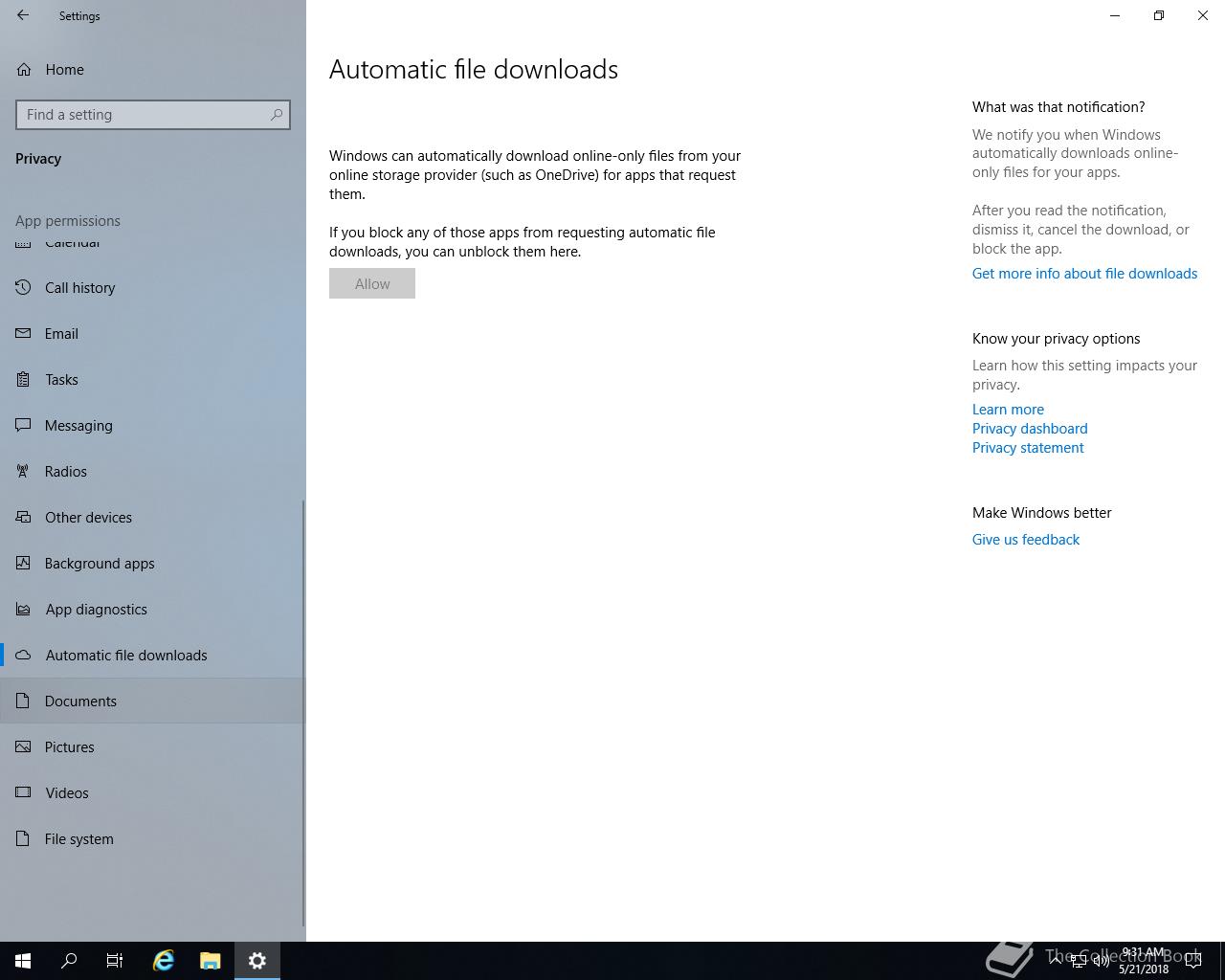This screenshot has height=980, width=1225.
Task: Select the Videos film icon
Action: tap(24, 792)
